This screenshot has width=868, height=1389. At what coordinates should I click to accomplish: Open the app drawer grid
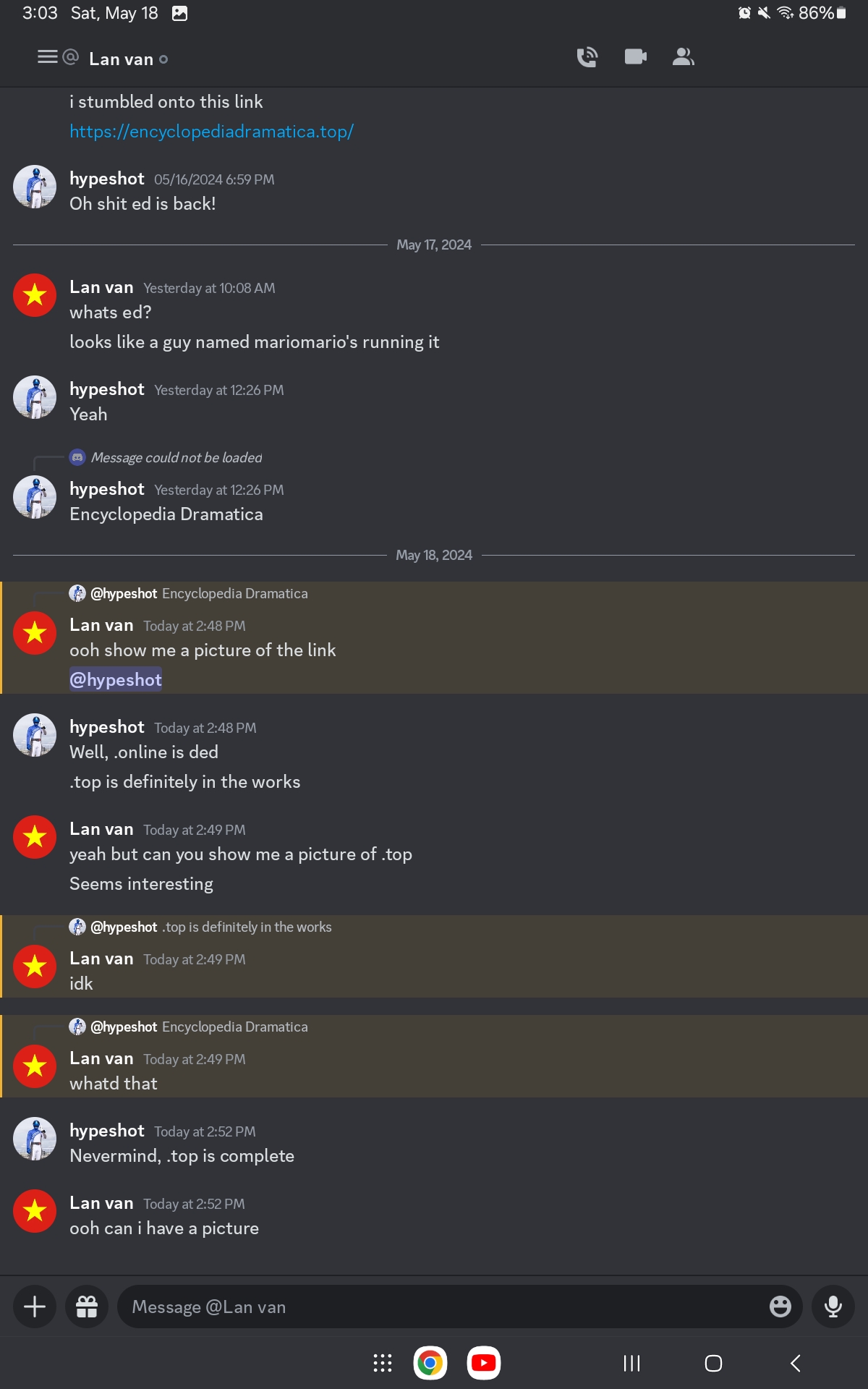(383, 1364)
